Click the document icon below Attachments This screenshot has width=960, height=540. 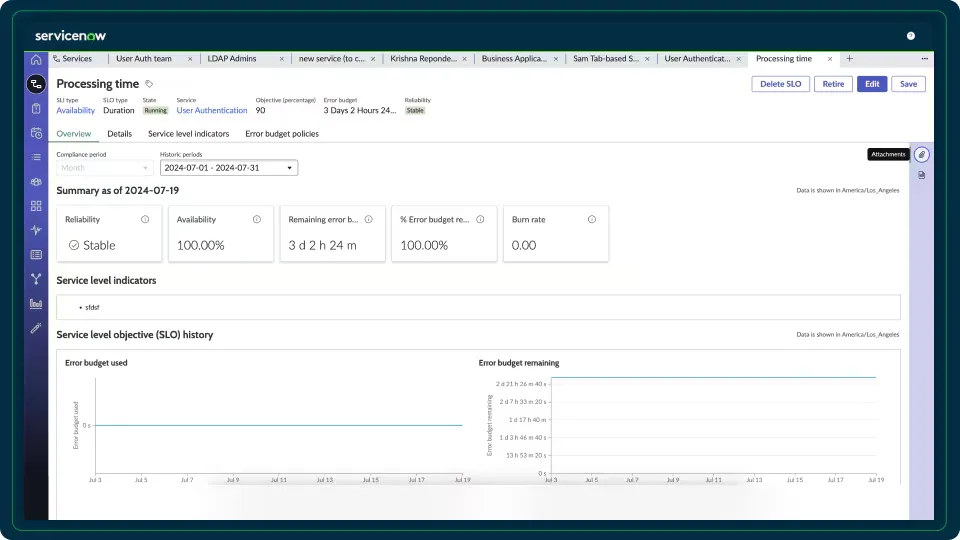tap(921, 175)
